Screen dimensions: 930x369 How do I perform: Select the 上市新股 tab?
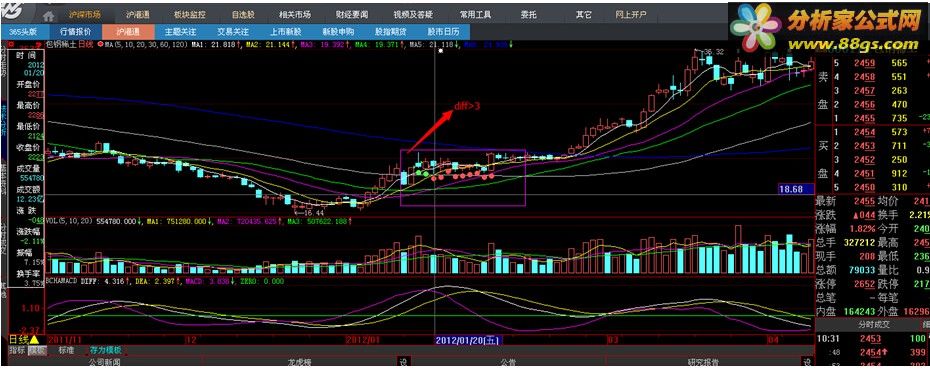[285, 31]
